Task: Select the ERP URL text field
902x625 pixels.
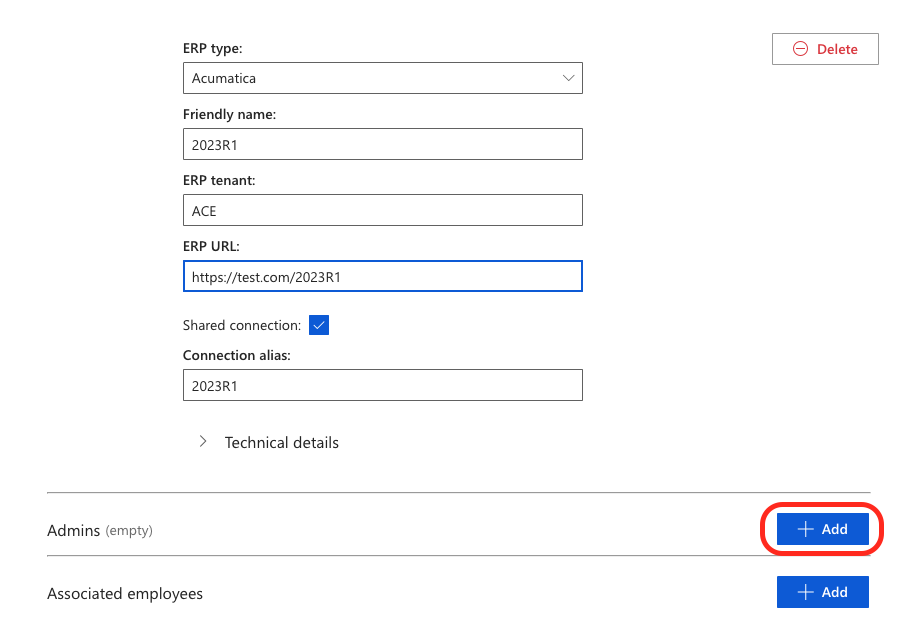Action: [x=382, y=277]
